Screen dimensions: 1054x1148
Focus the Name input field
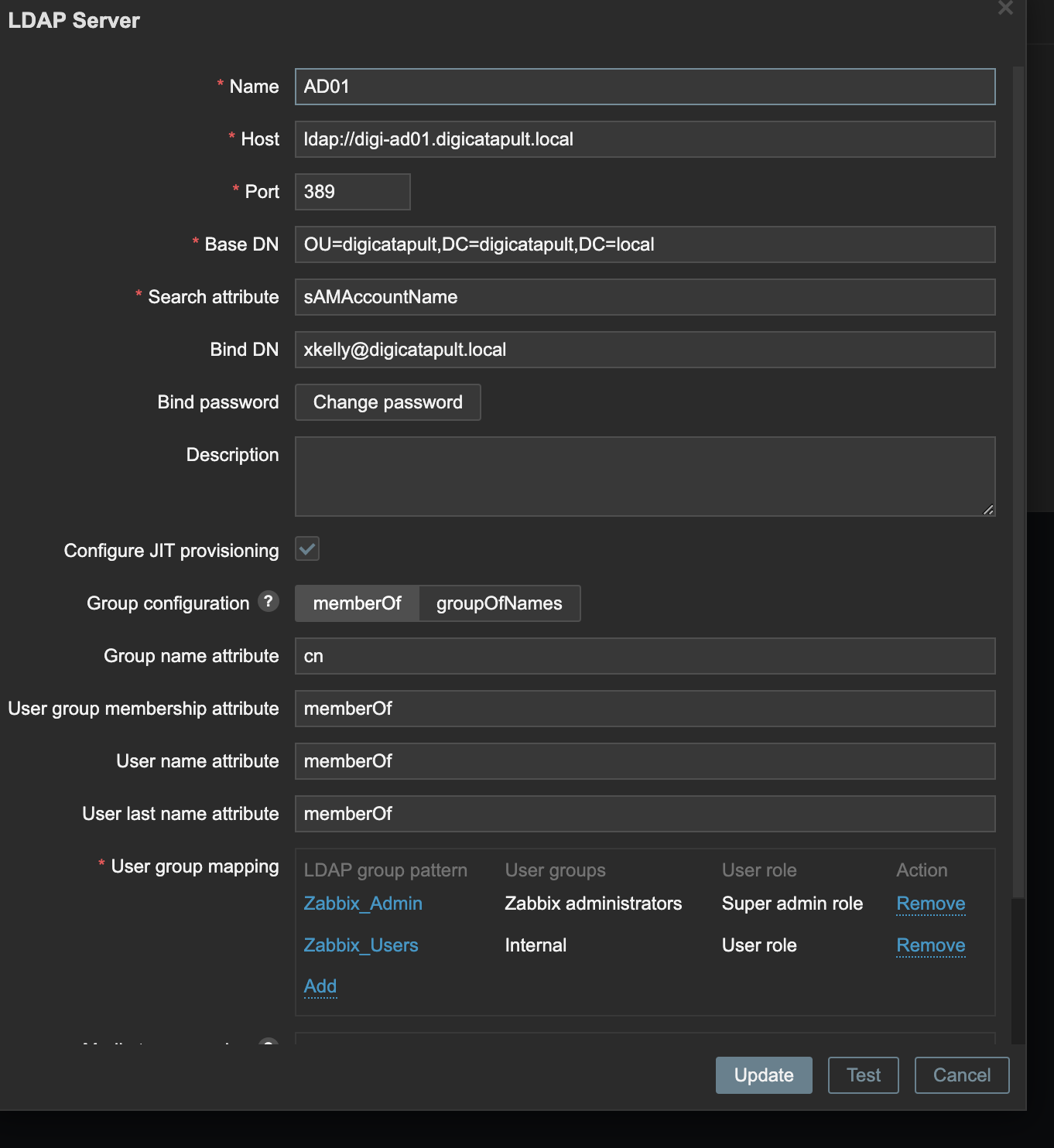645,87
